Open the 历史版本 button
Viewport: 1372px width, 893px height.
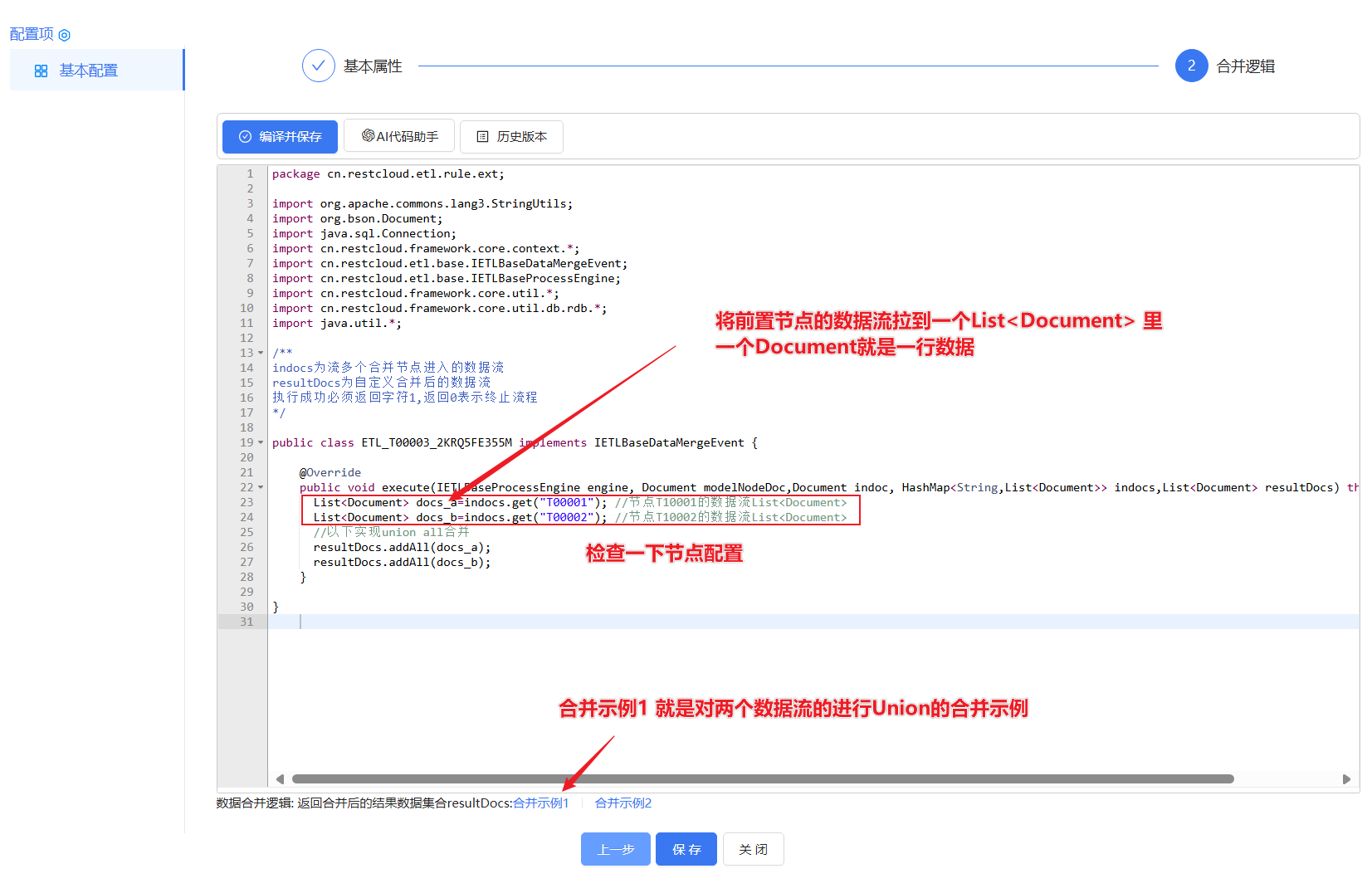pyautogui.click(x=511, y=137)
